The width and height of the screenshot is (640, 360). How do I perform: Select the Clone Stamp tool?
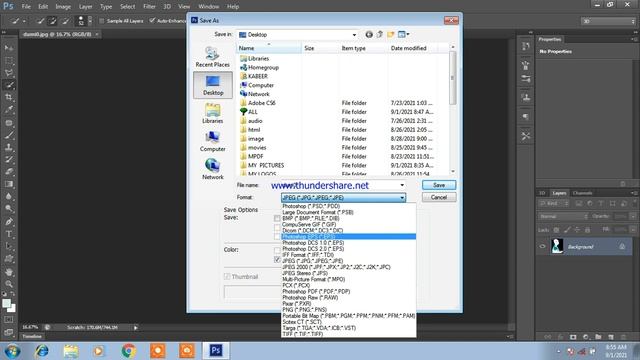[x=9, y=147]
